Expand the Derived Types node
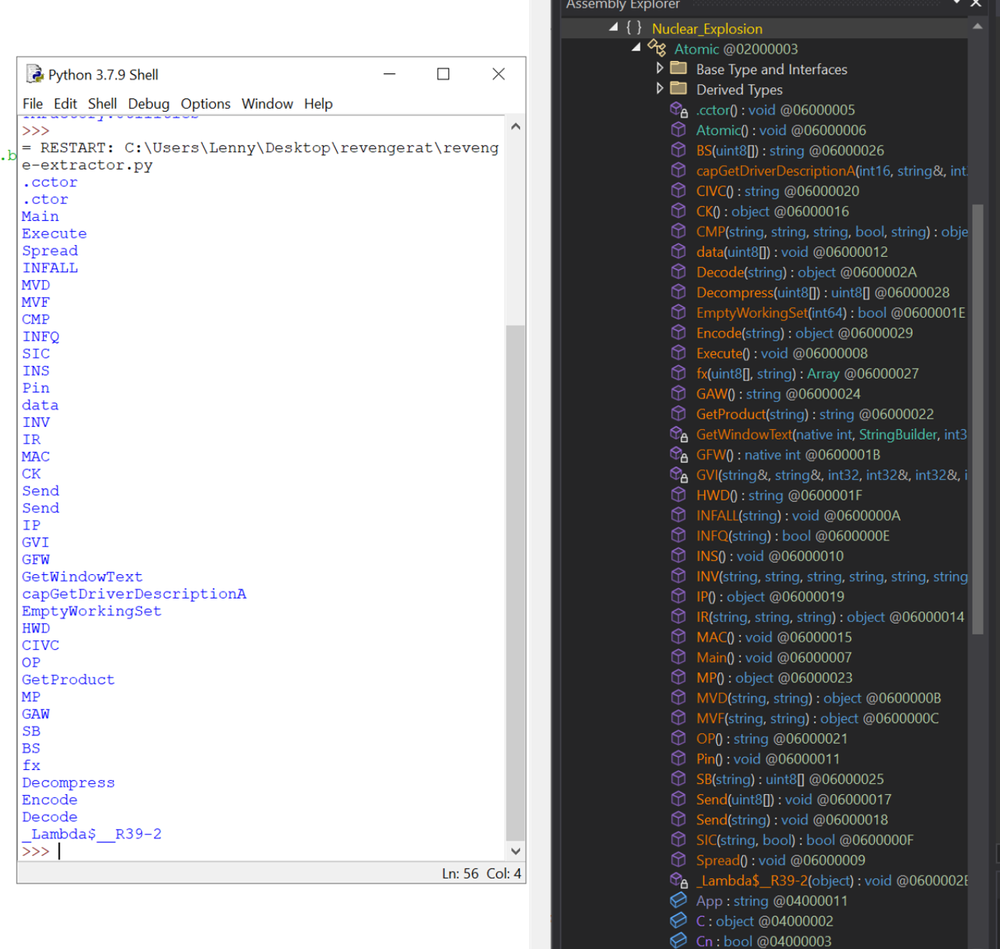 (x=661, y=89)
